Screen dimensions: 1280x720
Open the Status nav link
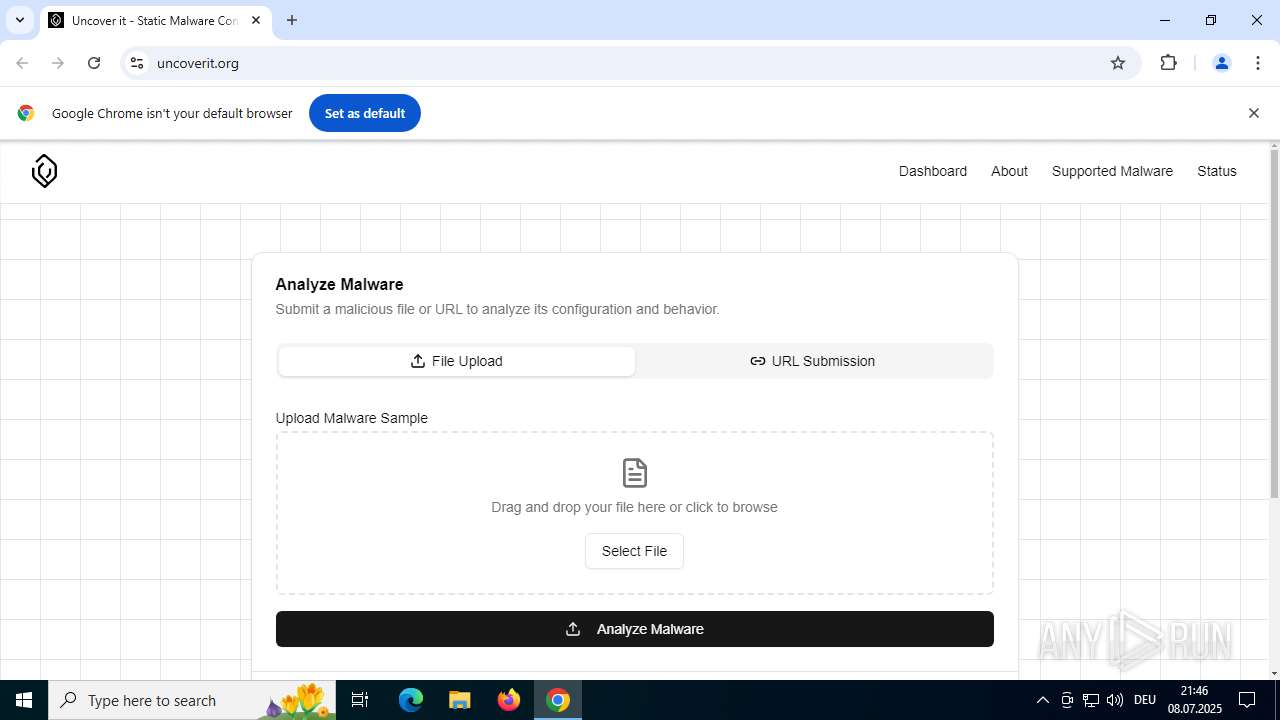[1217, 171]
